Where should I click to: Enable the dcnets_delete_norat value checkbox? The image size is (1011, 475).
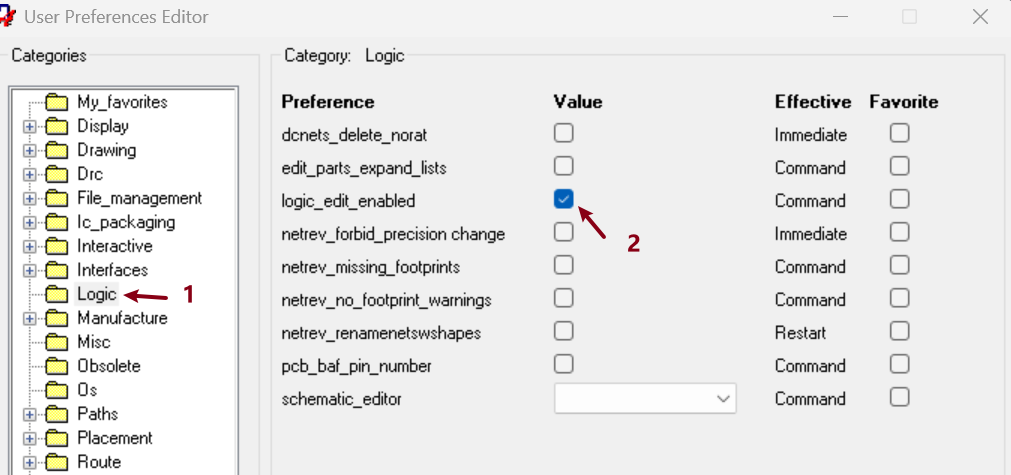click(564, 133)
